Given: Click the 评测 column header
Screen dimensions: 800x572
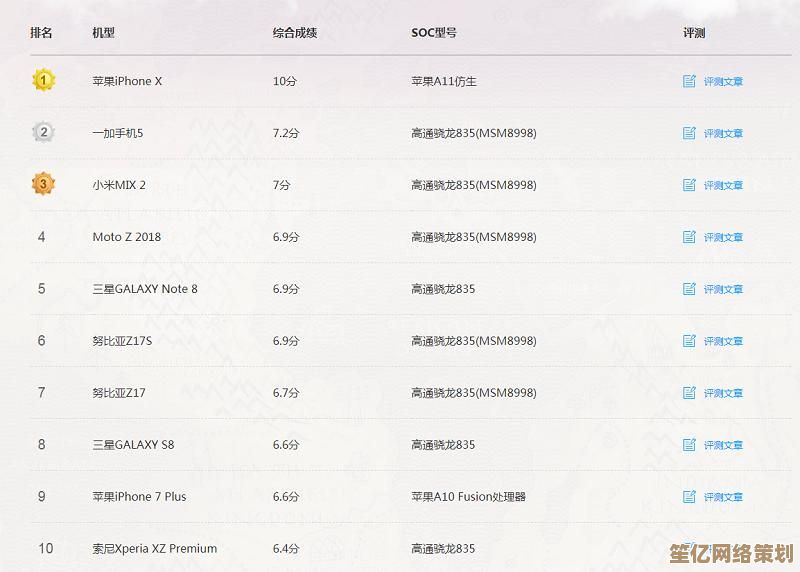Looking at the screenshot, I should pyautogui.click(x=694, y=33).
